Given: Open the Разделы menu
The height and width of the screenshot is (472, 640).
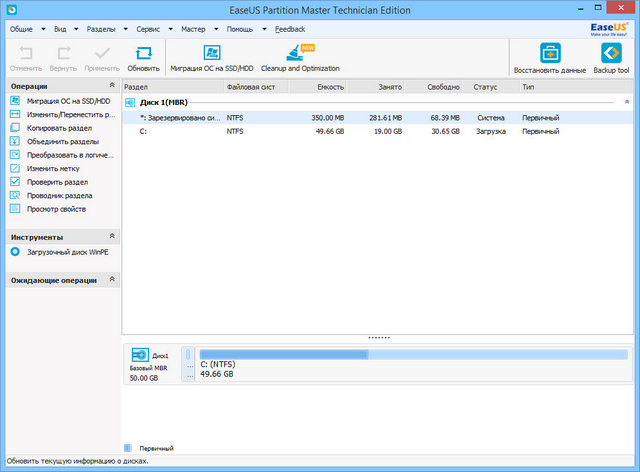Looking at the screenshot, I should point(101,29).
